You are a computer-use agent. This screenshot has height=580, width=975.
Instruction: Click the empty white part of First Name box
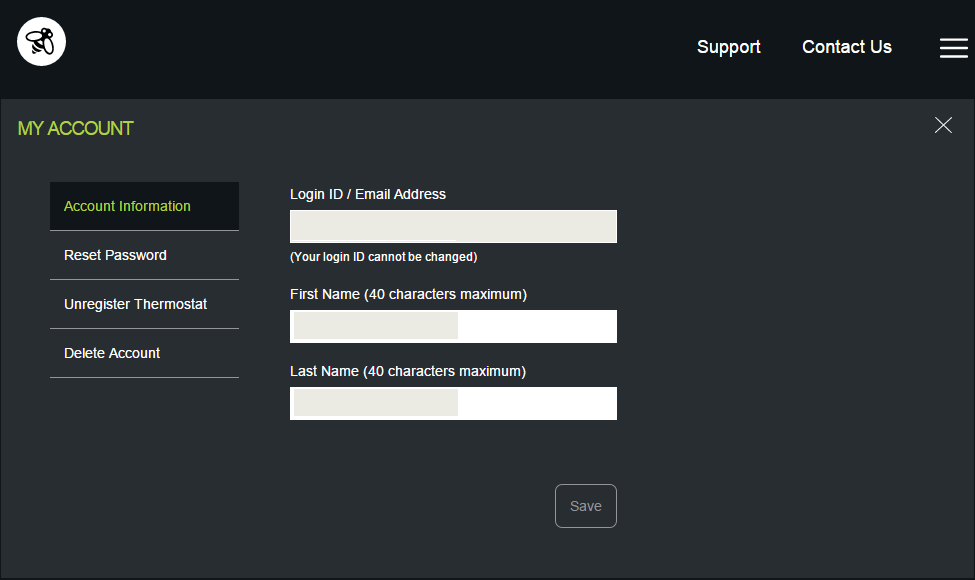[537, 326]
